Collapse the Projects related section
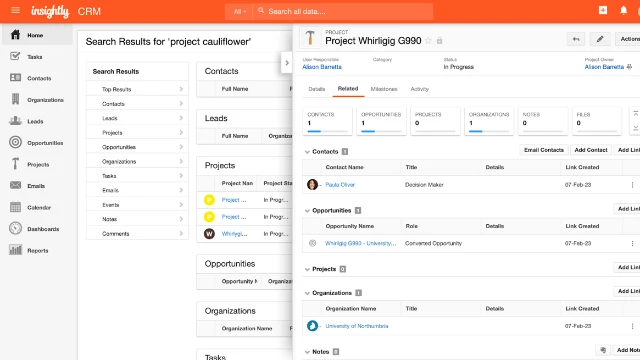Viewport: 640px width, 360px height. point(307,269)
